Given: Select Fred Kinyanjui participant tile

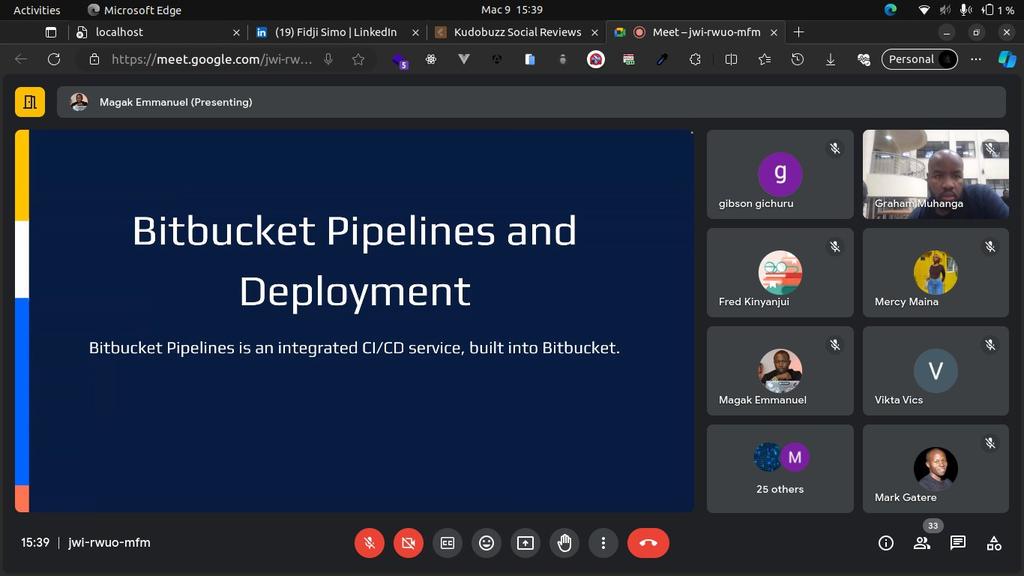Looking at the screenshot, I should [x=780, y=272].
